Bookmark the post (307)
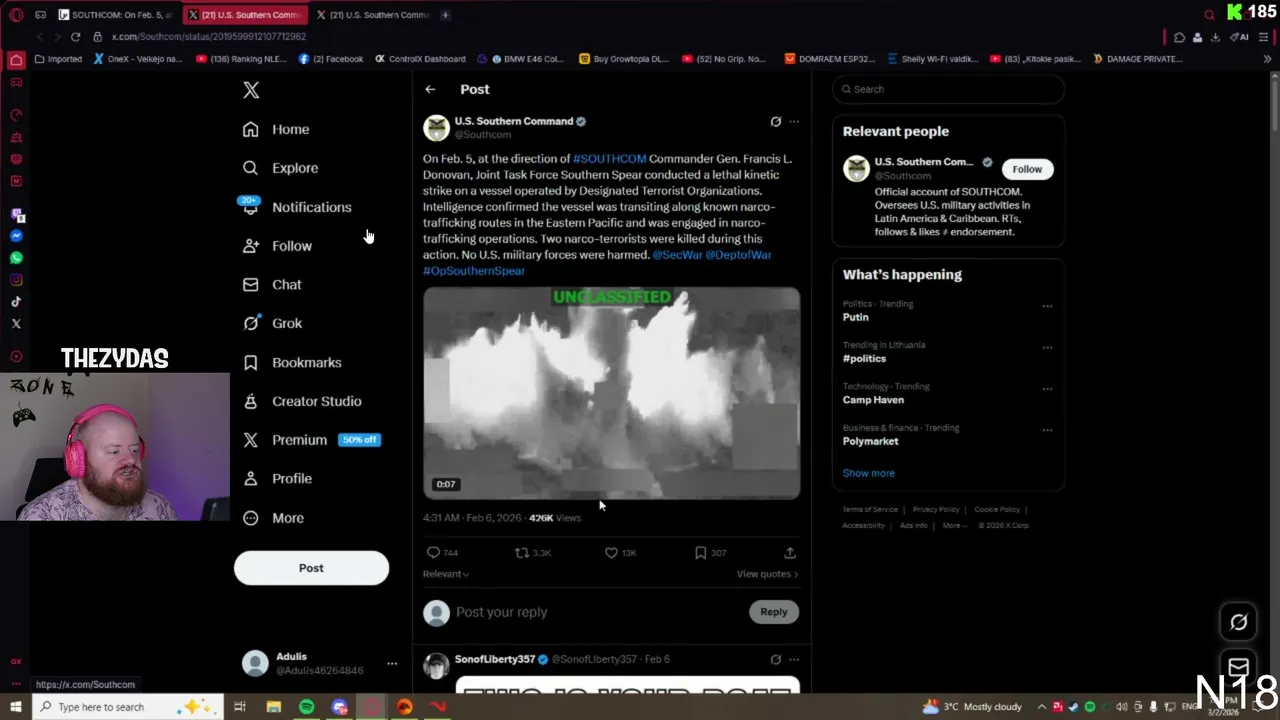This screenshot has height=720, width=1280. [701, 552]
